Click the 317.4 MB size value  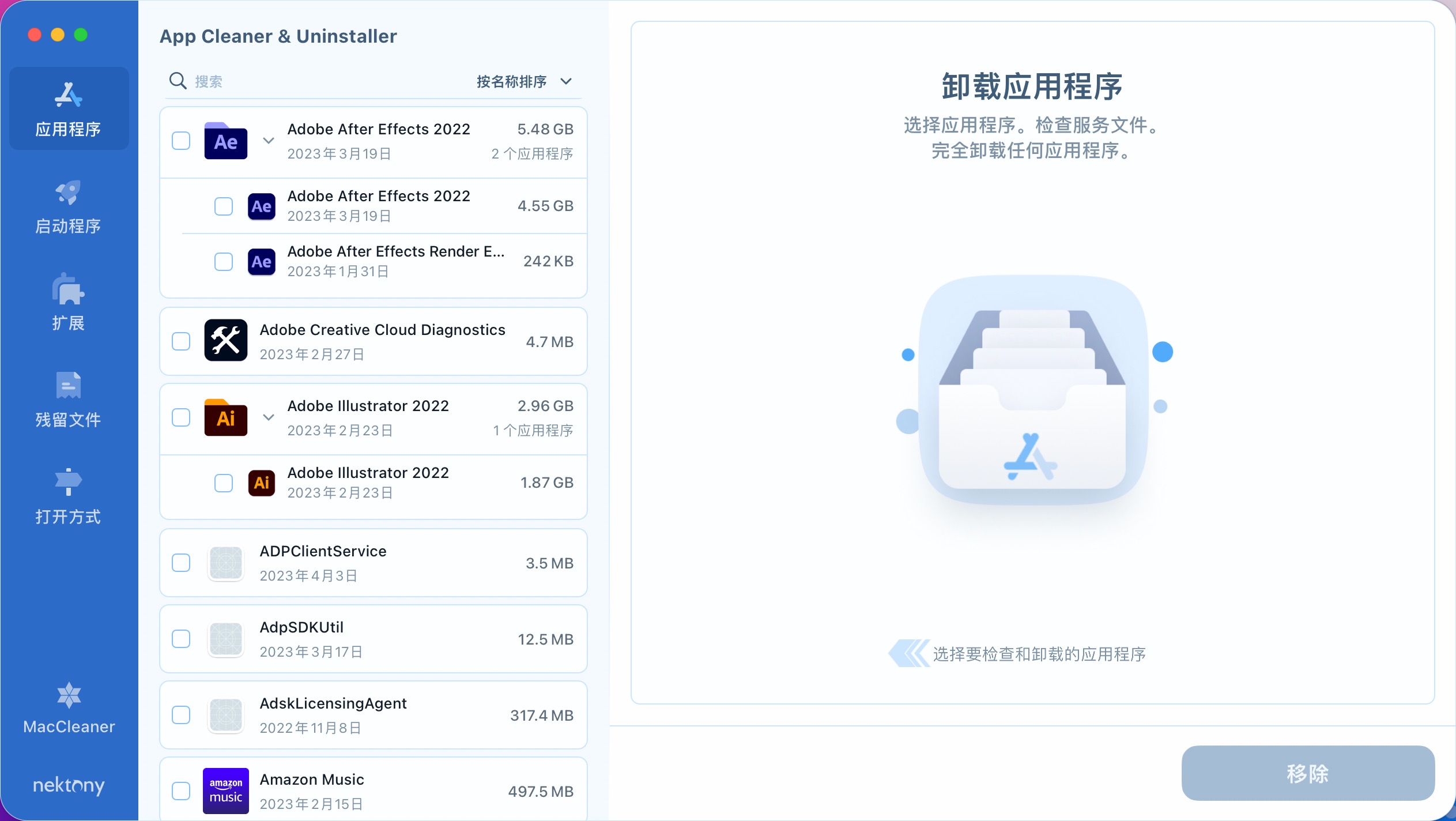coord(542,715)
